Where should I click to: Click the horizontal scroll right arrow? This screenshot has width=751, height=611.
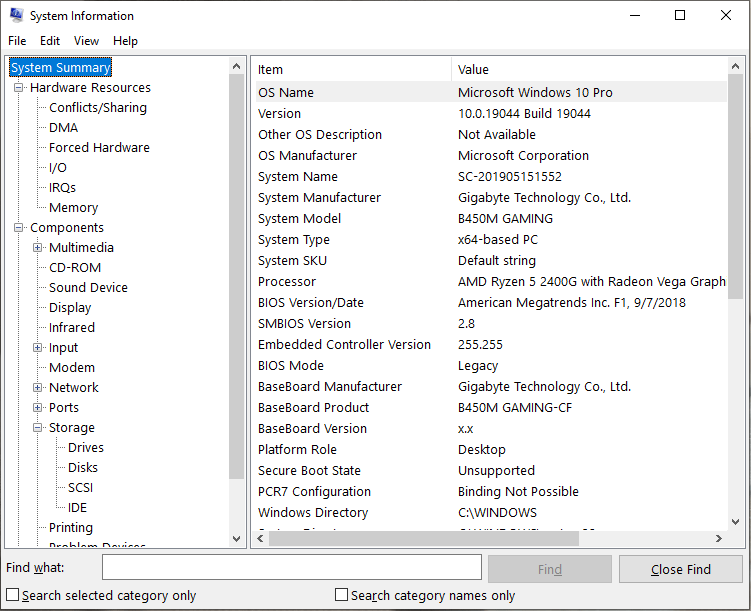click(718, 538)
